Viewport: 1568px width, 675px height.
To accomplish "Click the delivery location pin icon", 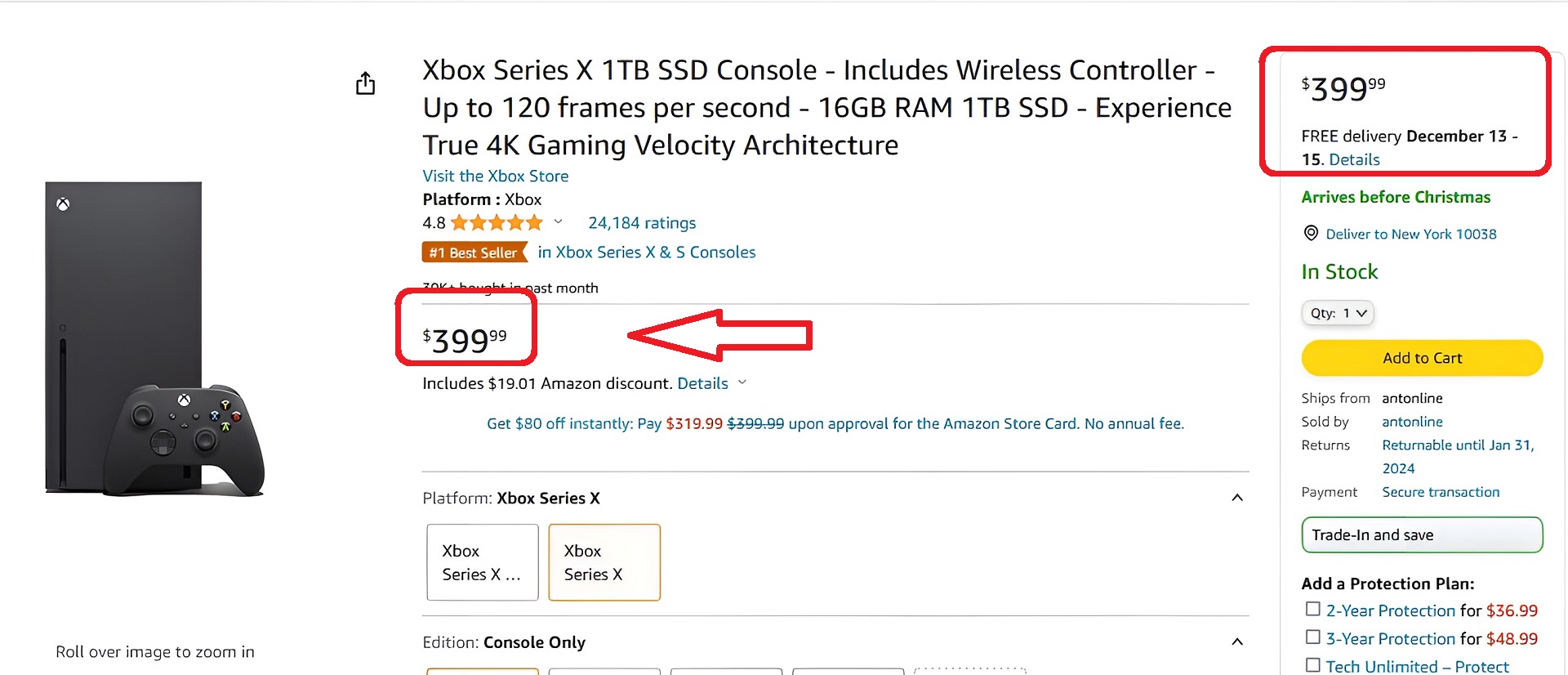I will click(x=1311, y=233).
